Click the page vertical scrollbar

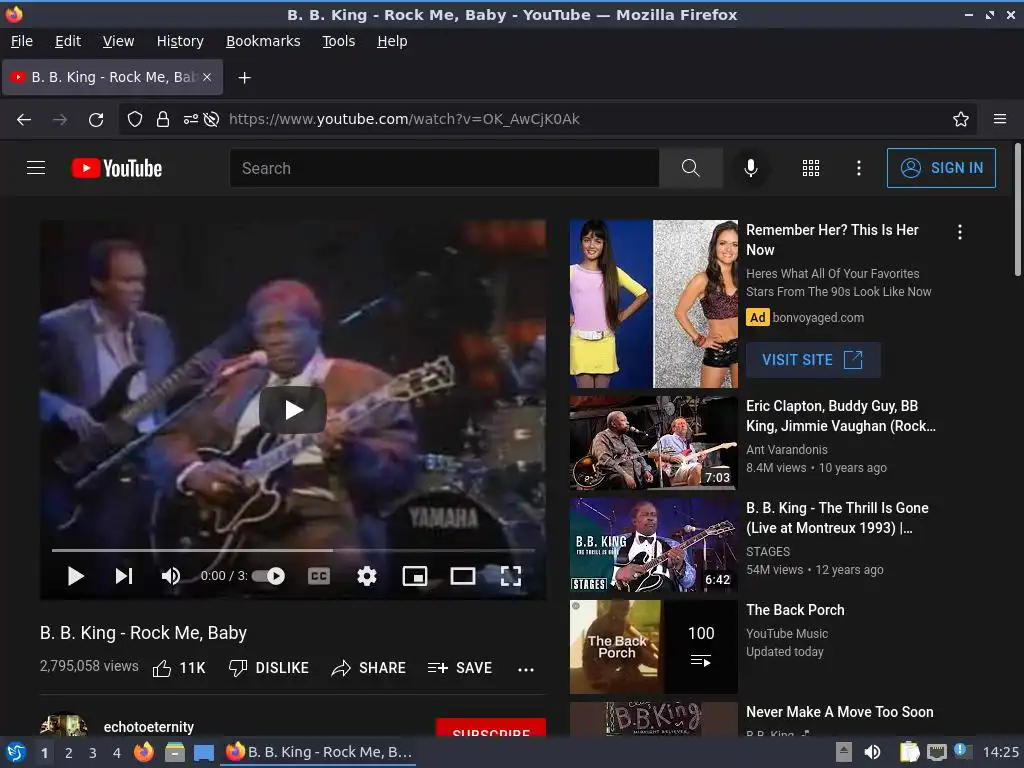click(x=1017, y=209)
